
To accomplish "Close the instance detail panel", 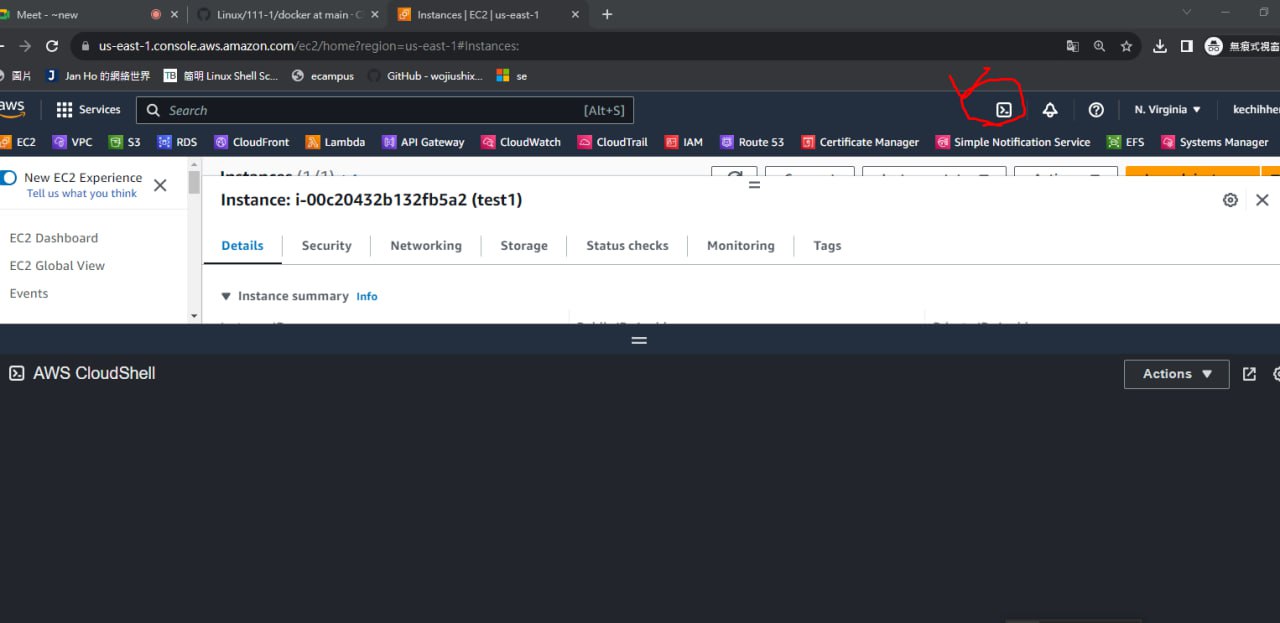I will [x=1262, y=200].
